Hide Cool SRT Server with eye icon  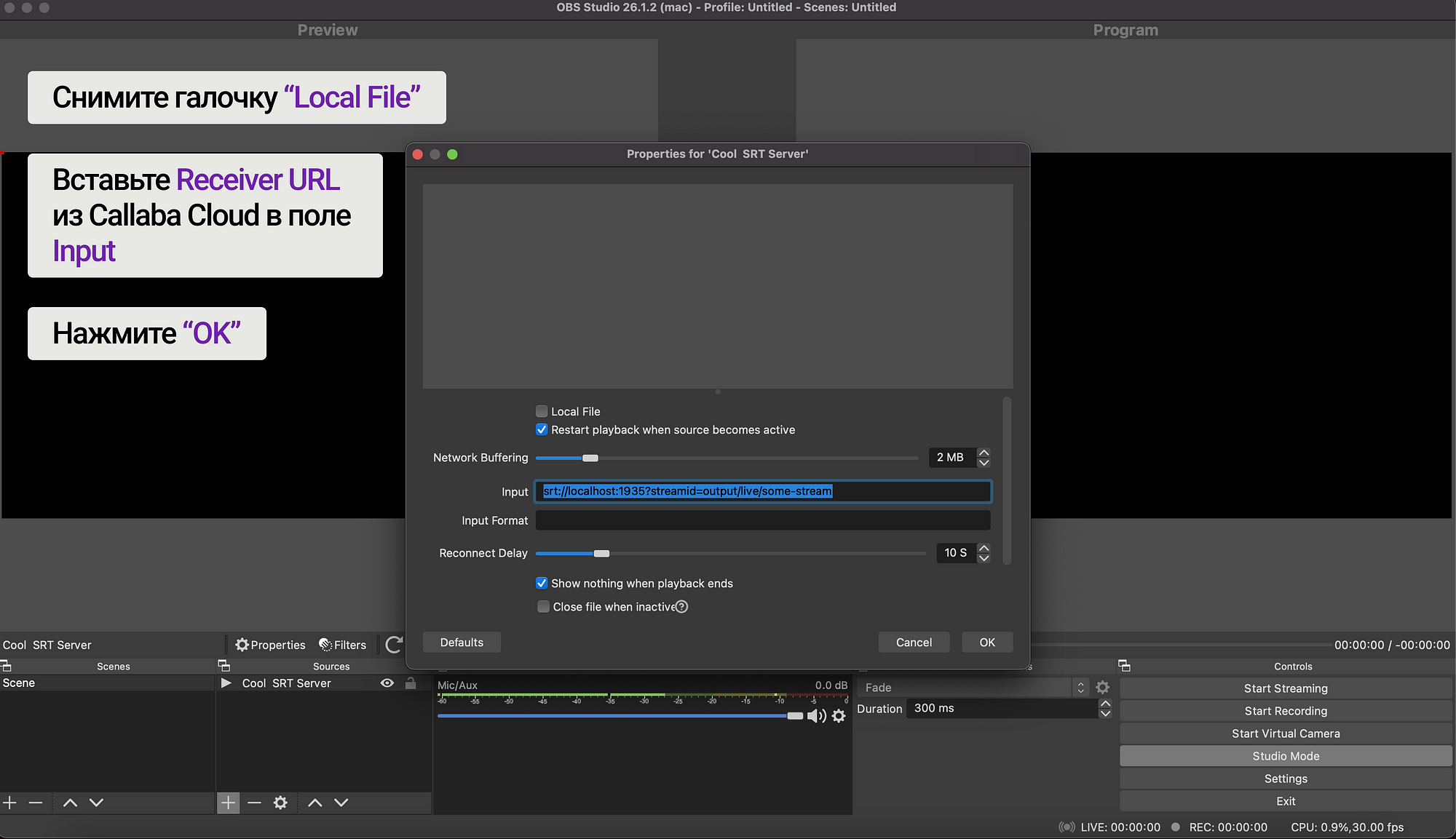[387, 683]
